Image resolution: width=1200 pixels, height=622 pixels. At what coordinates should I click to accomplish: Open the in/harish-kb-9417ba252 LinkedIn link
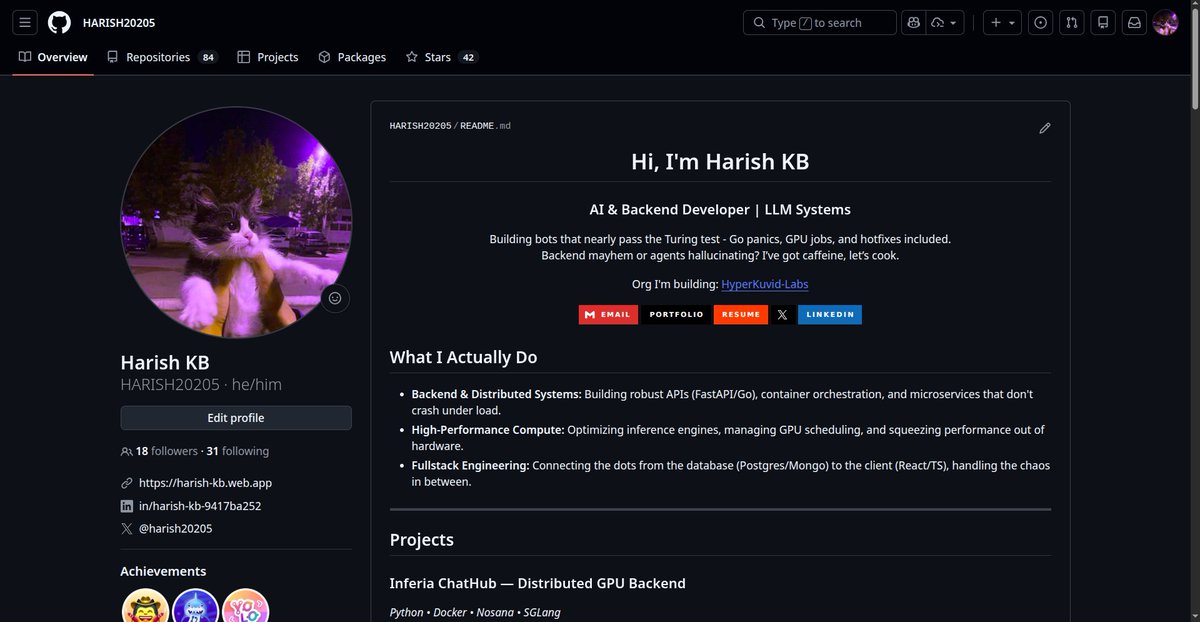pyautogui.click(x=200, y=506)
